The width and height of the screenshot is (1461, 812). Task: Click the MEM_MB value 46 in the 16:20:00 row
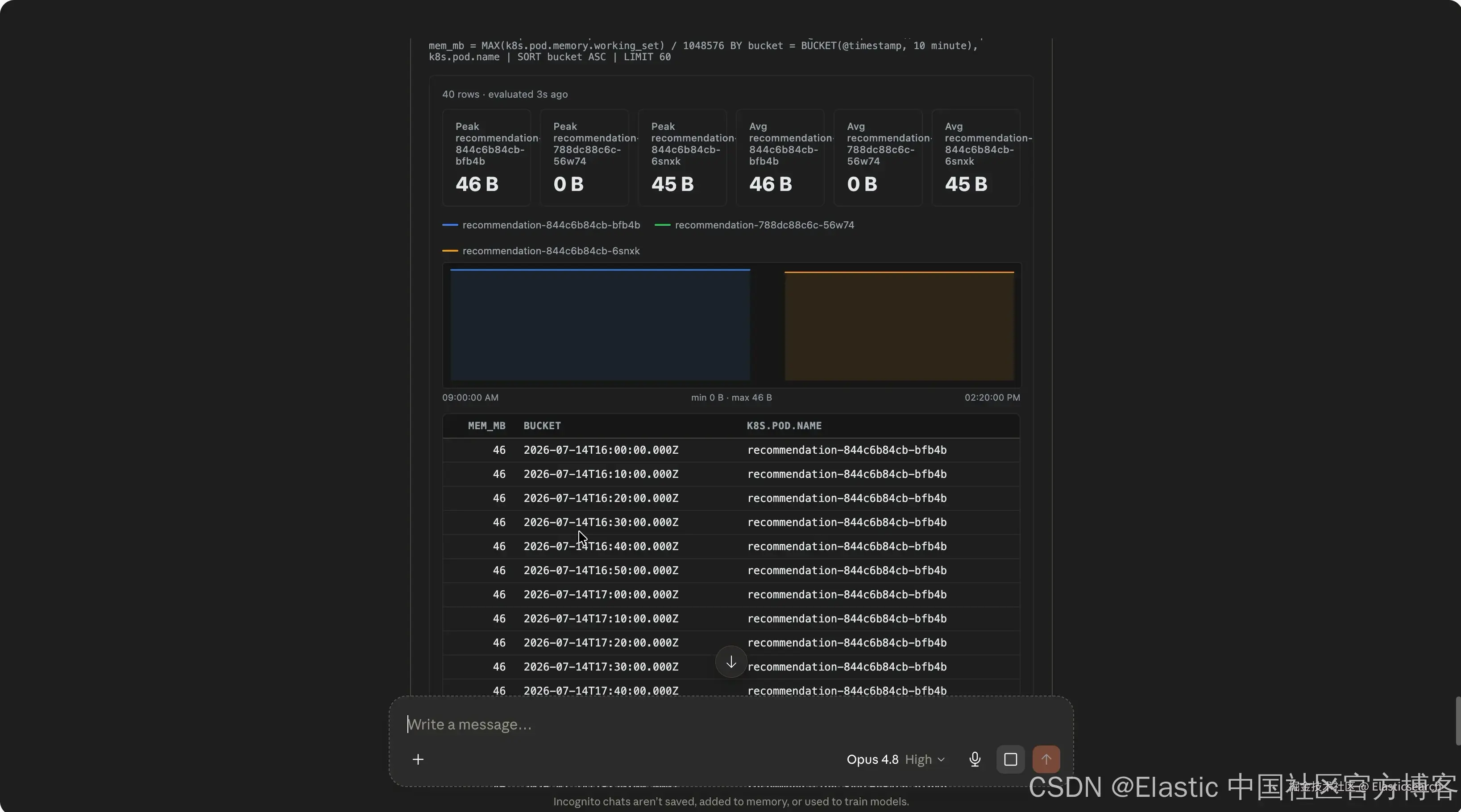(499, 498)
